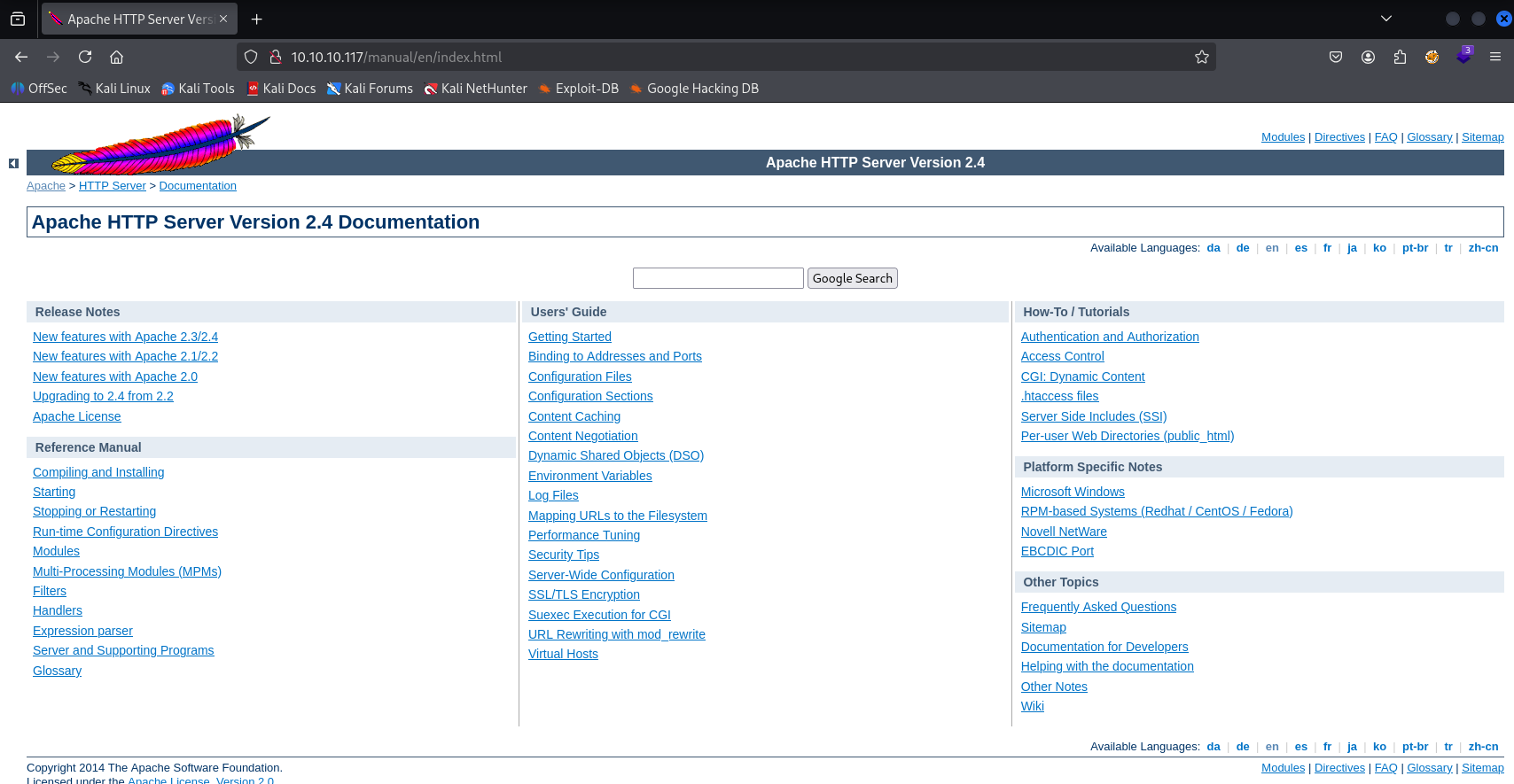Click the purple extension icon with badge 3
The width and height of the screenshot is (1514, 784).
tap(1463, 56)
